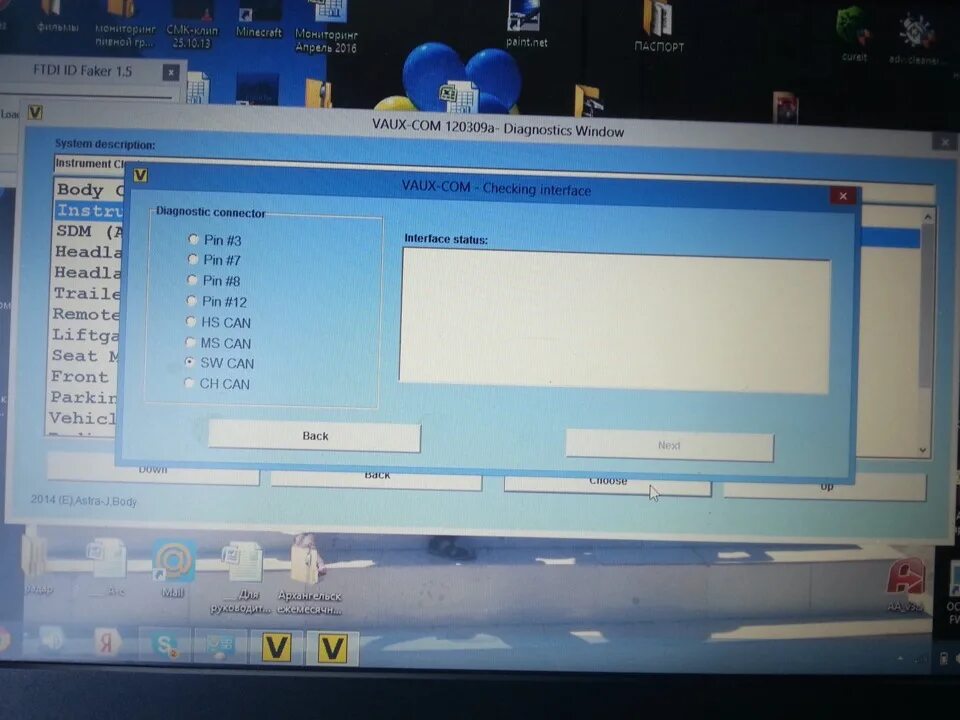Open the Excel file over the blue balloons
The width and height of the screenshot is (960, 720).
(x=458, y=98)
